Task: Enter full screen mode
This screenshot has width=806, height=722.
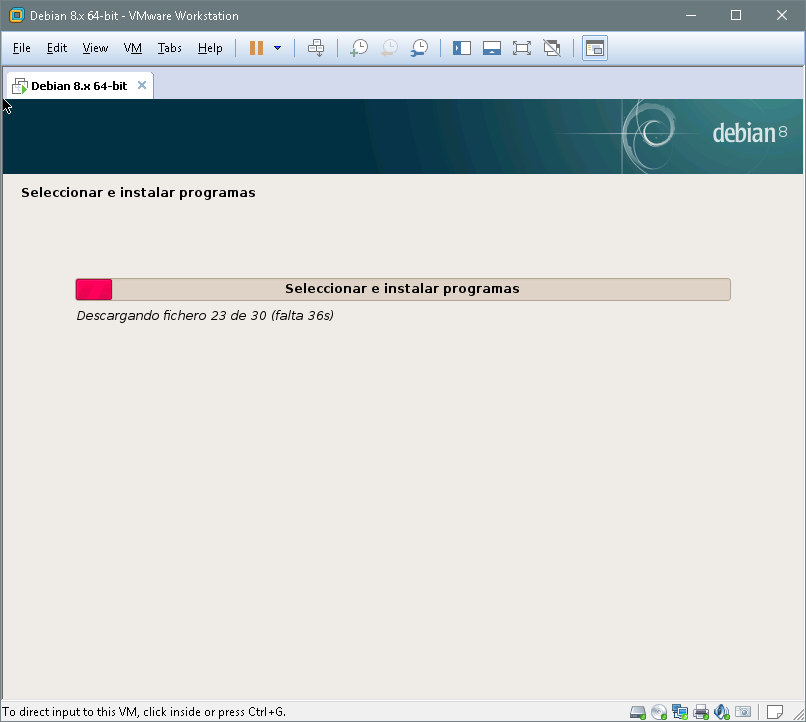Action: 521,48
